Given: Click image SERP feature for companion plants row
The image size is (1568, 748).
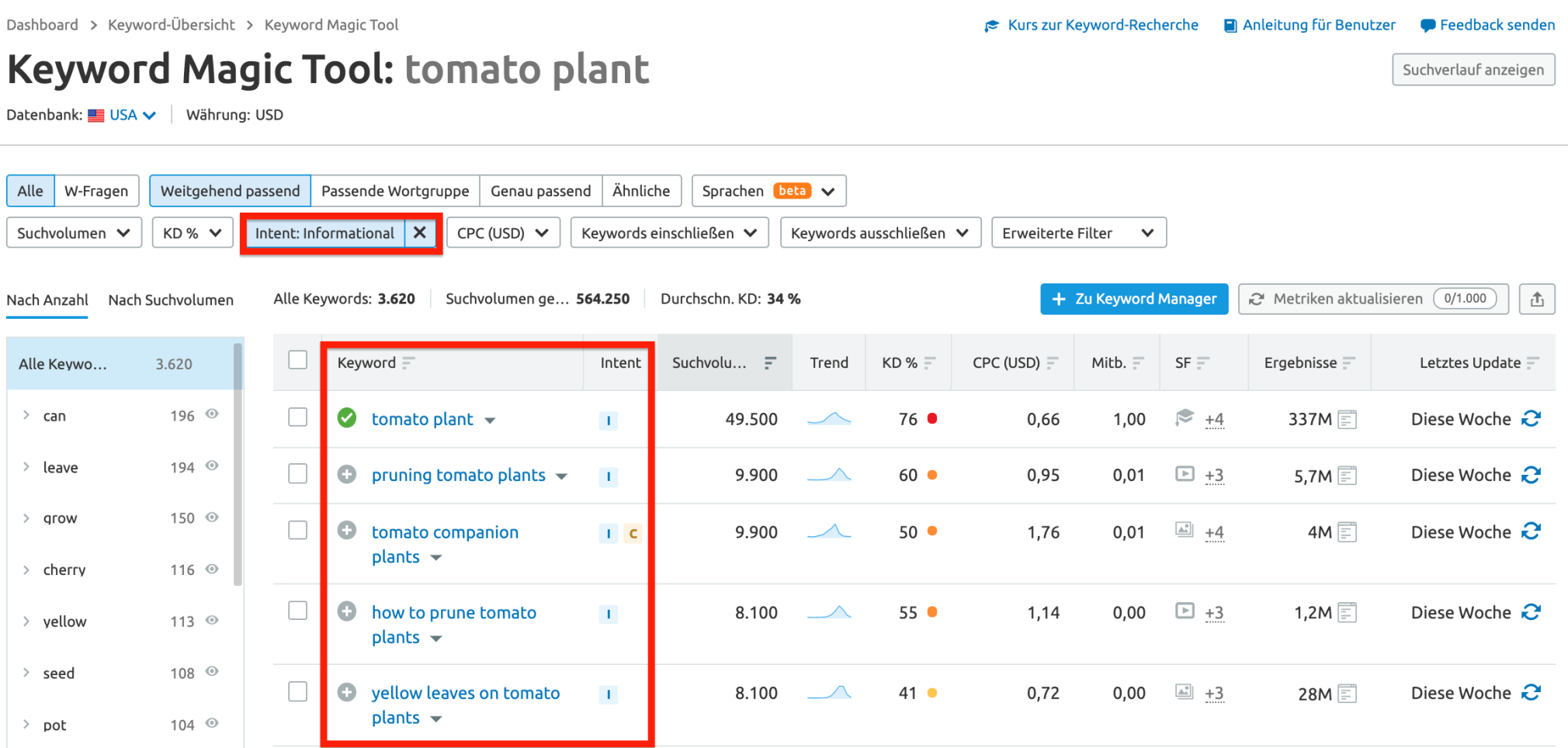Looking at the screenshot, I should pyautogui.click(x=1185, y=530).
